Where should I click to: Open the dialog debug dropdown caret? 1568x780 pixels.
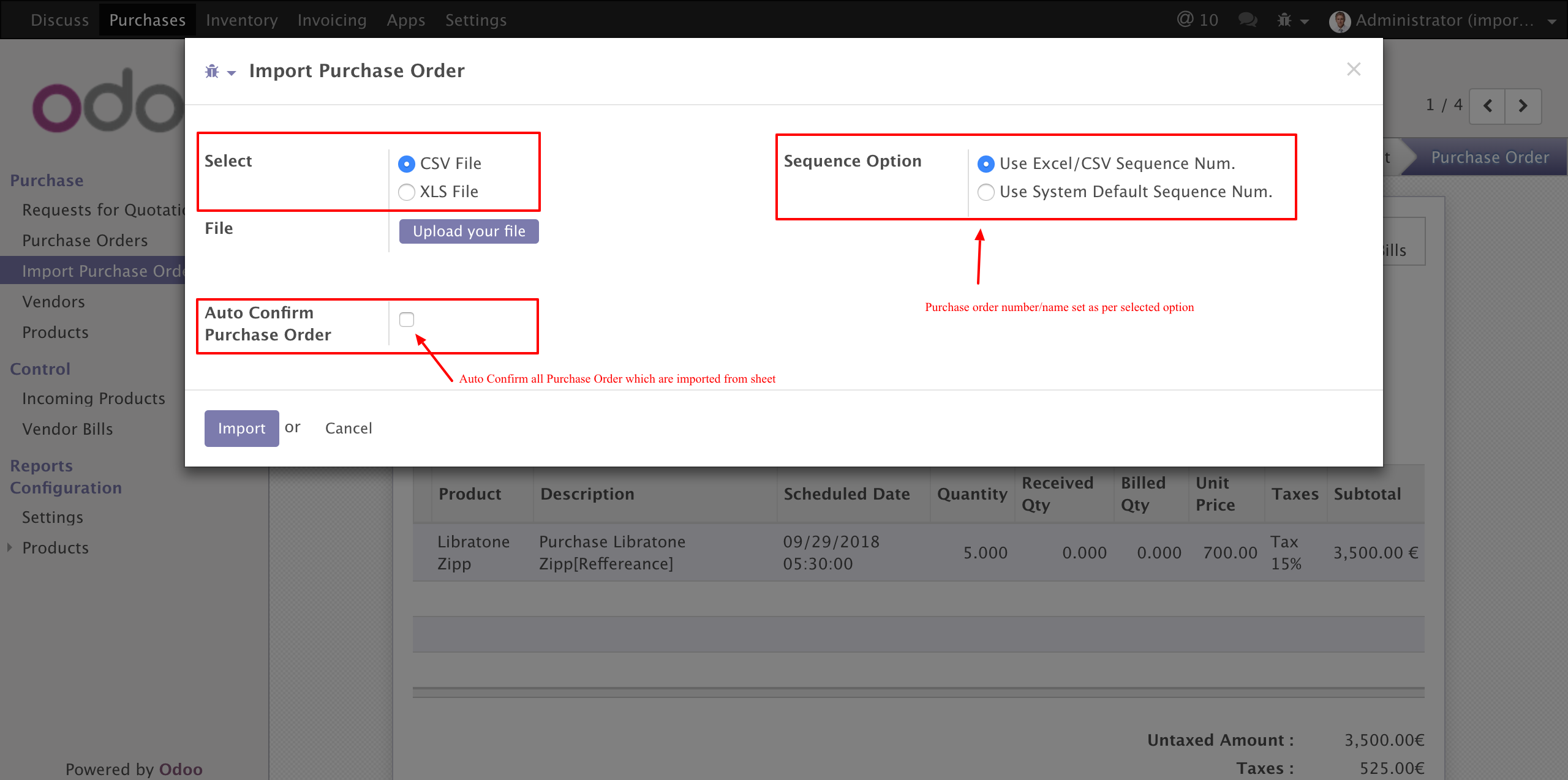232,73
